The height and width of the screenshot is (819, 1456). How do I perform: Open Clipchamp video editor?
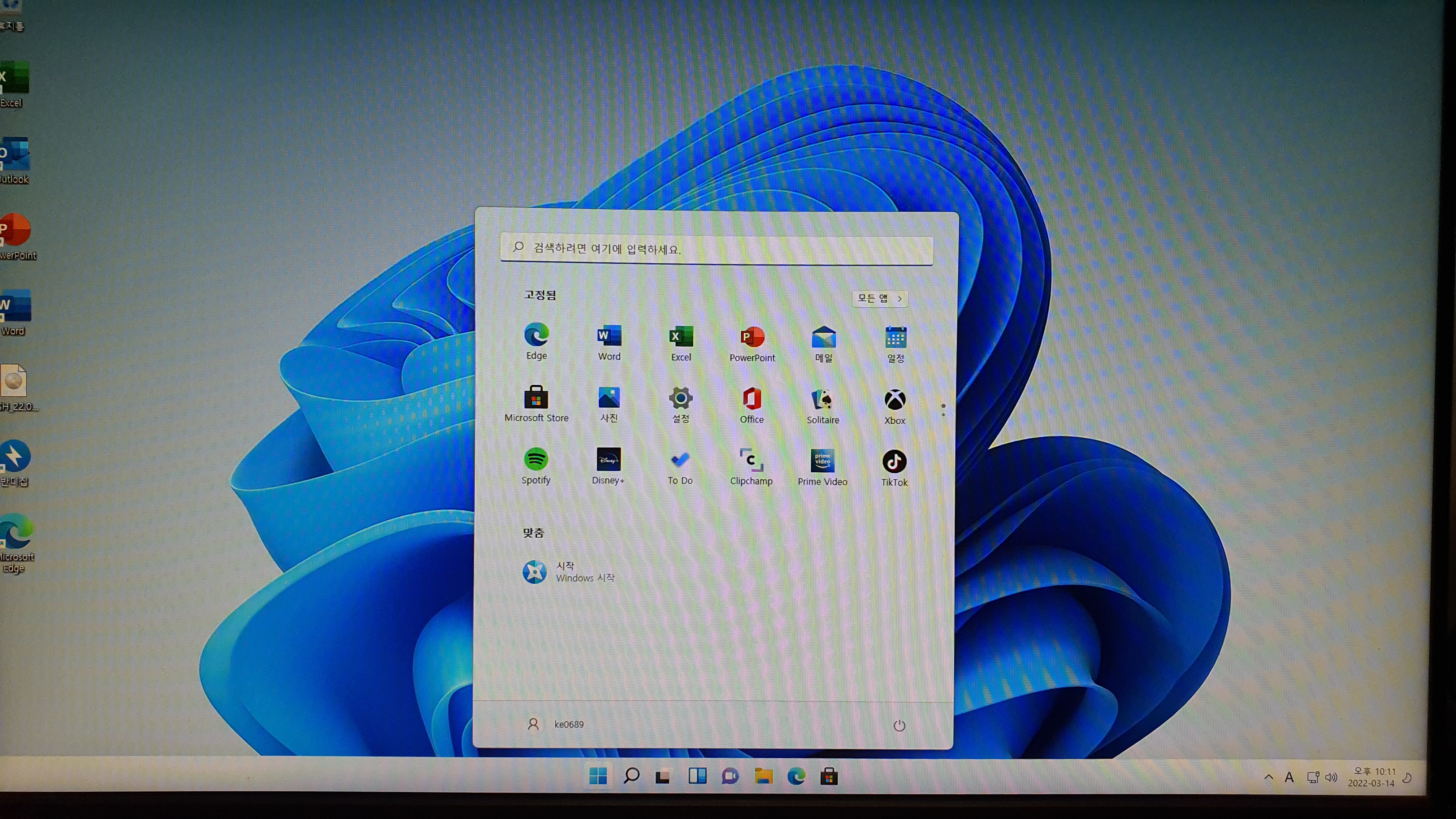pyautogui.click(x=751, y=467)
